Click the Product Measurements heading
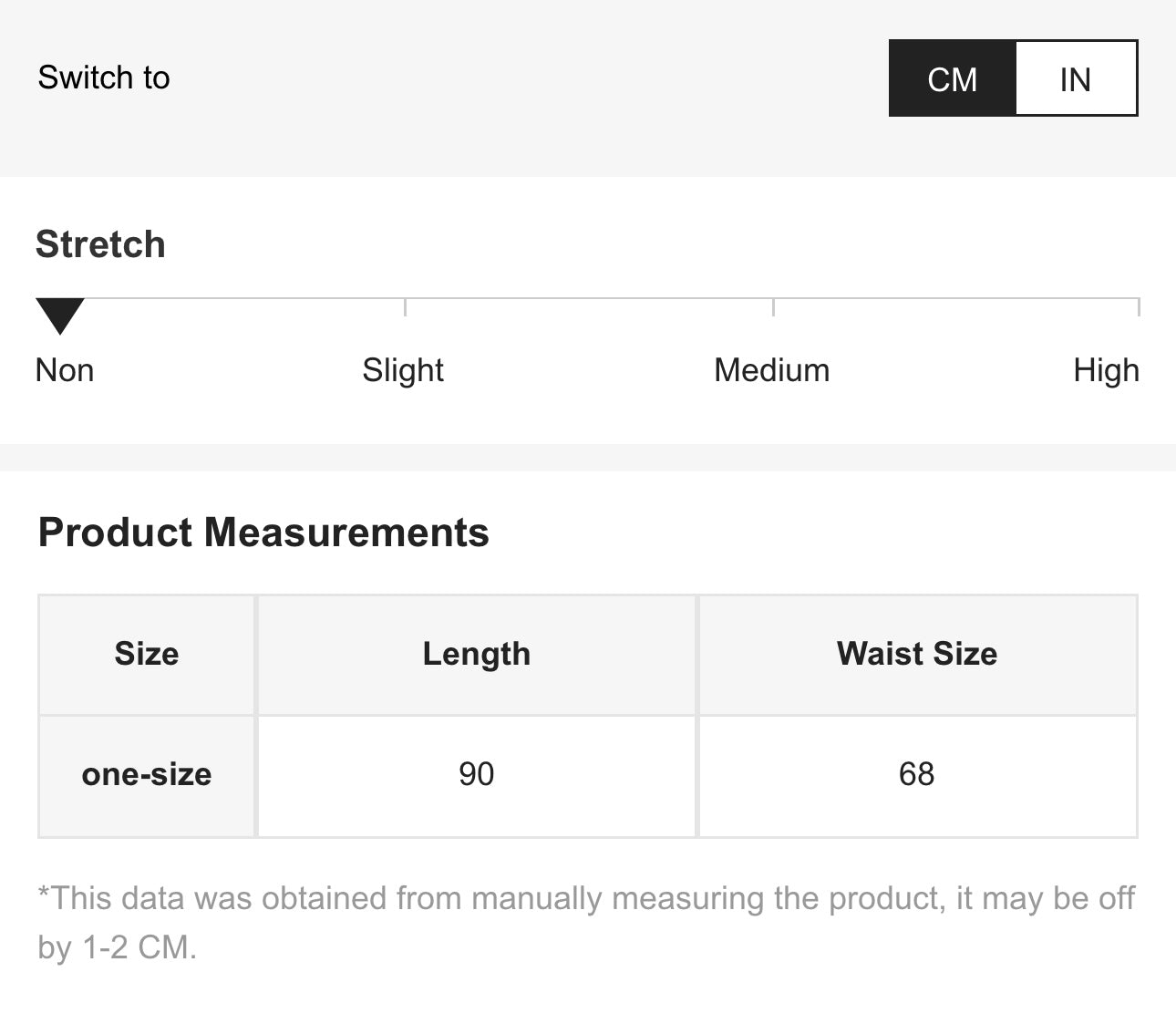1176x1024 pixels. pyautogui.click(x=263, y=533)
